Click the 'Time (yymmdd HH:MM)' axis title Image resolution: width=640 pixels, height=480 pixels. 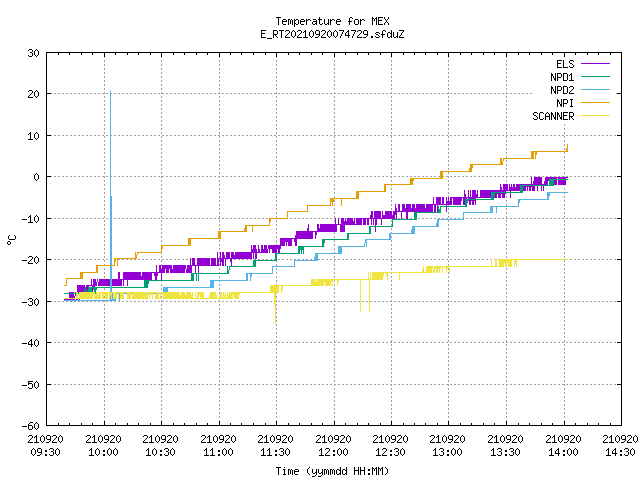(x=332, y=471)
